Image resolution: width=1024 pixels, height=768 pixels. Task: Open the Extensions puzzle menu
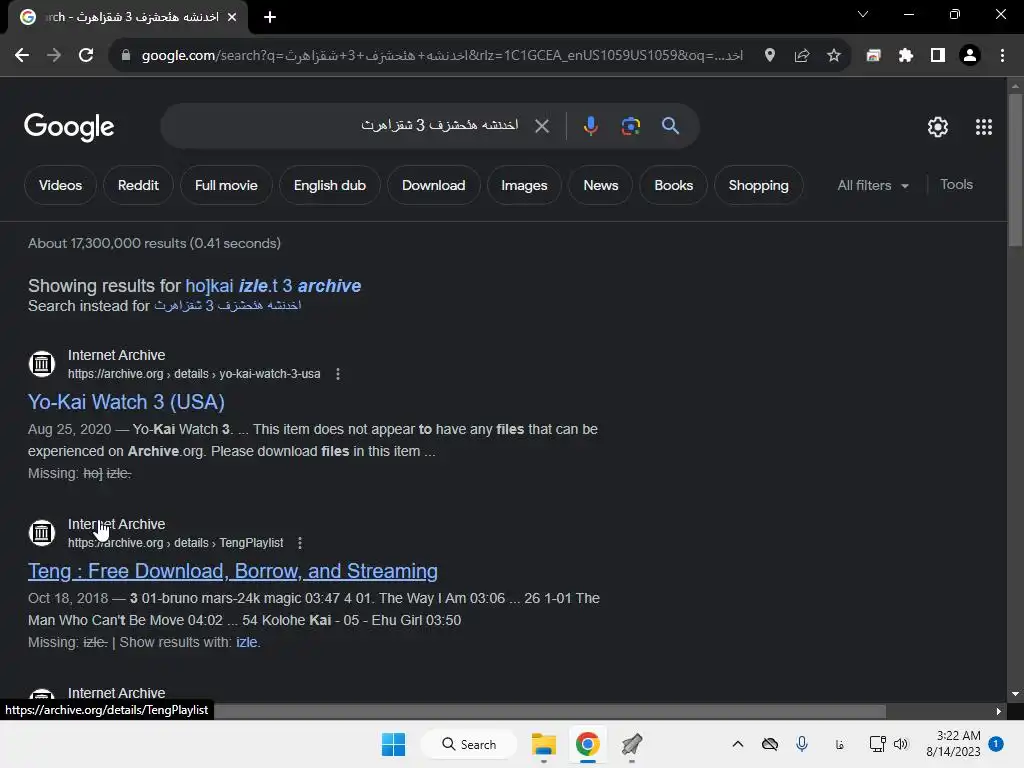[x=905, y=56]
